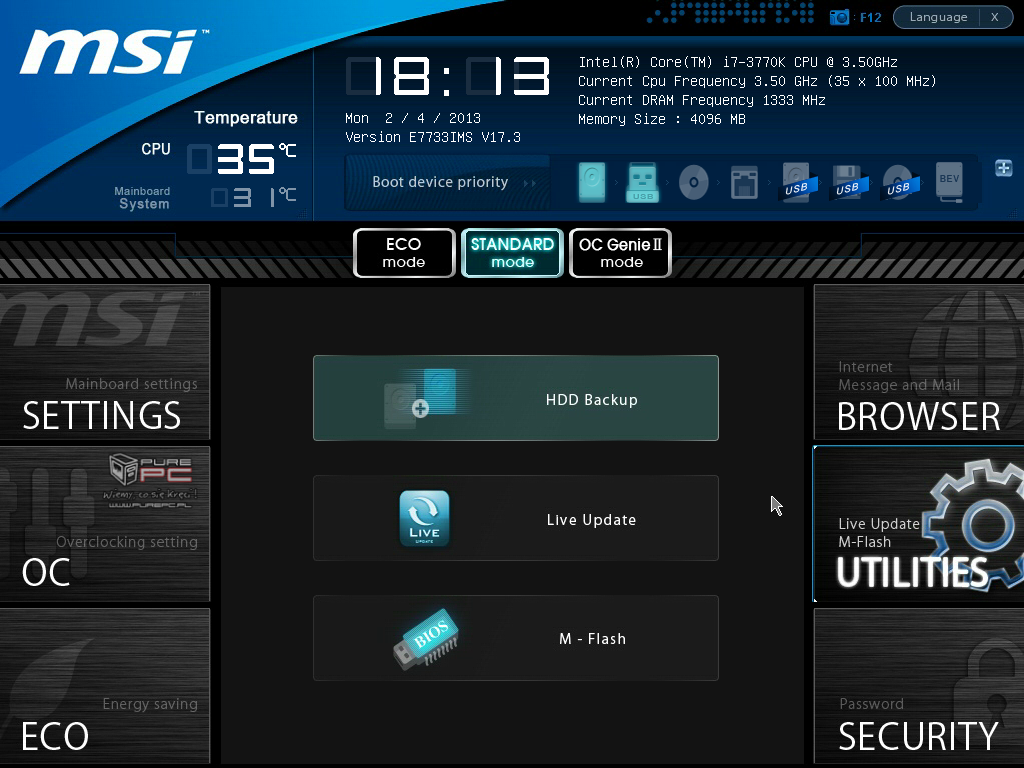
Task: Click the date Mon 2 / 4 / 2013
Action: coord(413,118)
